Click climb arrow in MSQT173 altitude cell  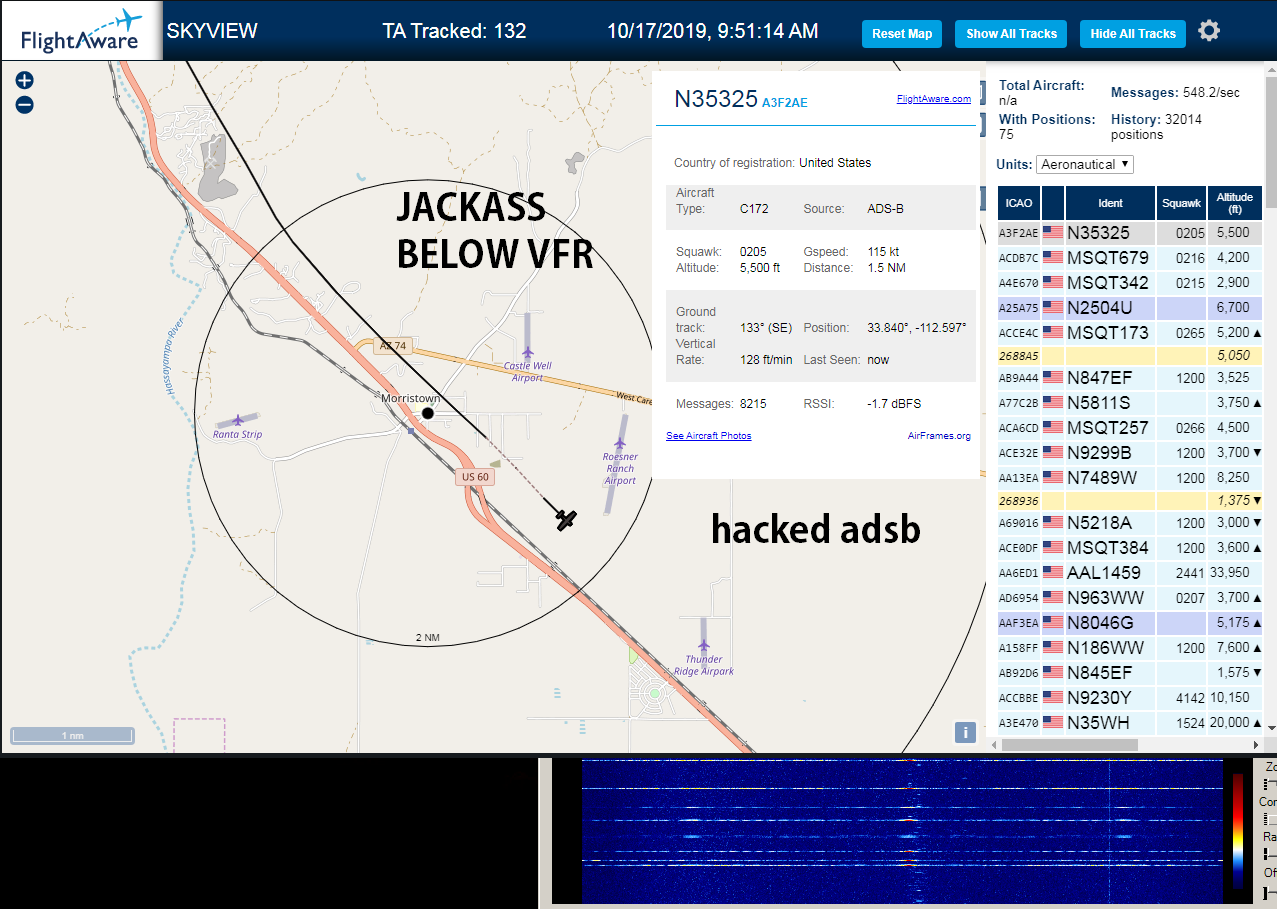[x=1257, y=332]
